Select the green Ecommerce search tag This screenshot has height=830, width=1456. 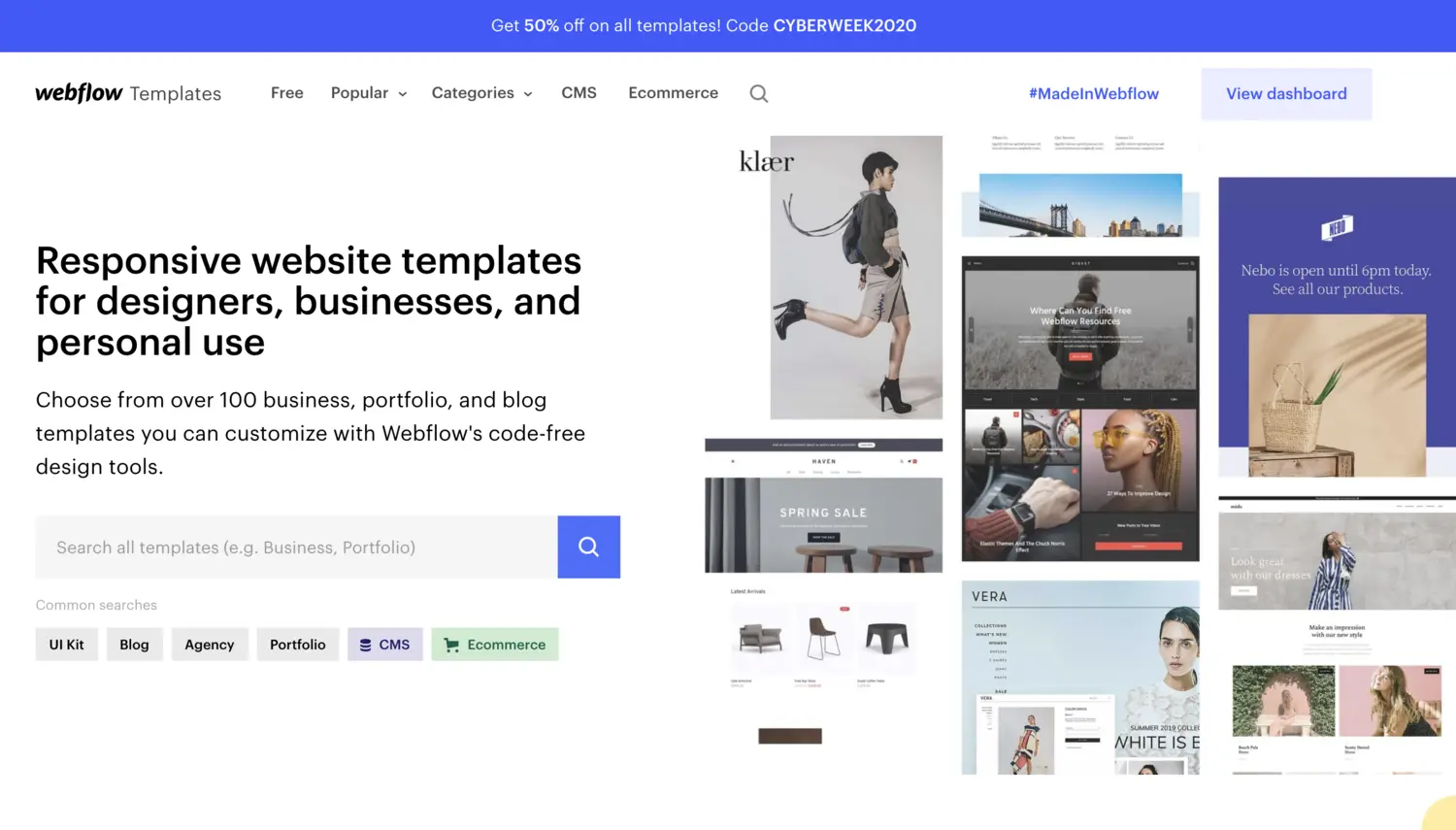[x=495, y=645]
